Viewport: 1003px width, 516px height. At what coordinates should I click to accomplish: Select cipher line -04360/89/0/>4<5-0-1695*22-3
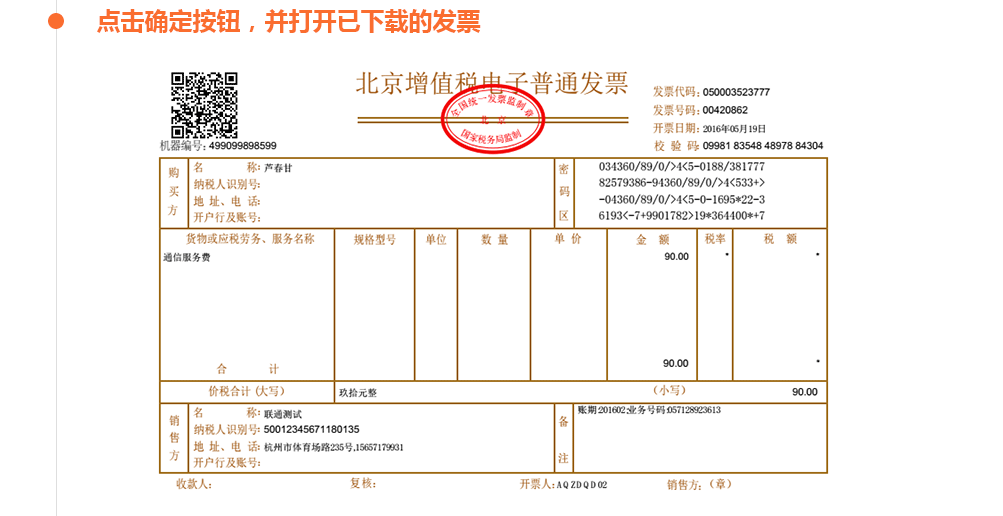pos(682,199)
